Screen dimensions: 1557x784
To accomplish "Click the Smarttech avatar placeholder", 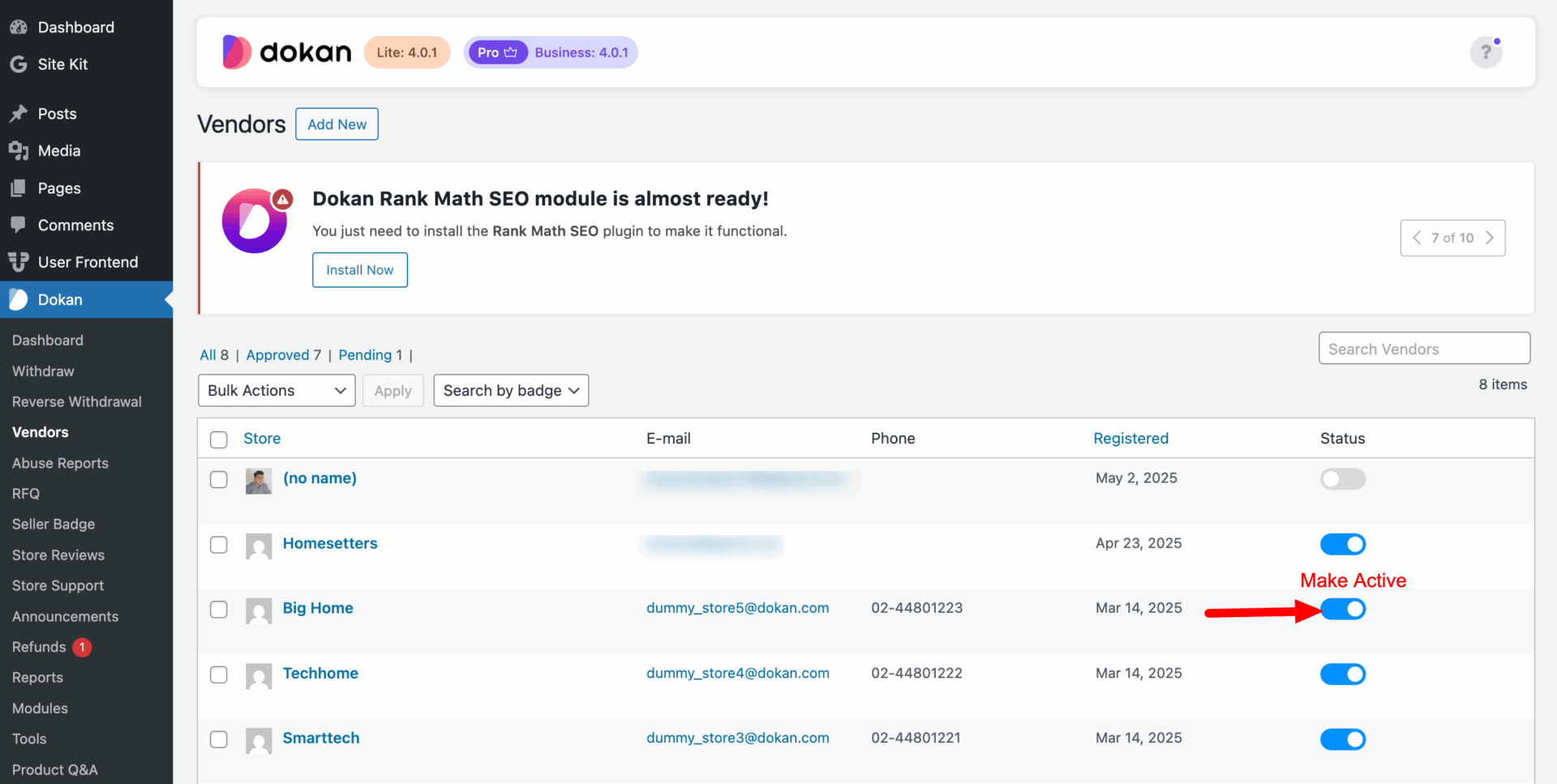I will pos(259,740).
